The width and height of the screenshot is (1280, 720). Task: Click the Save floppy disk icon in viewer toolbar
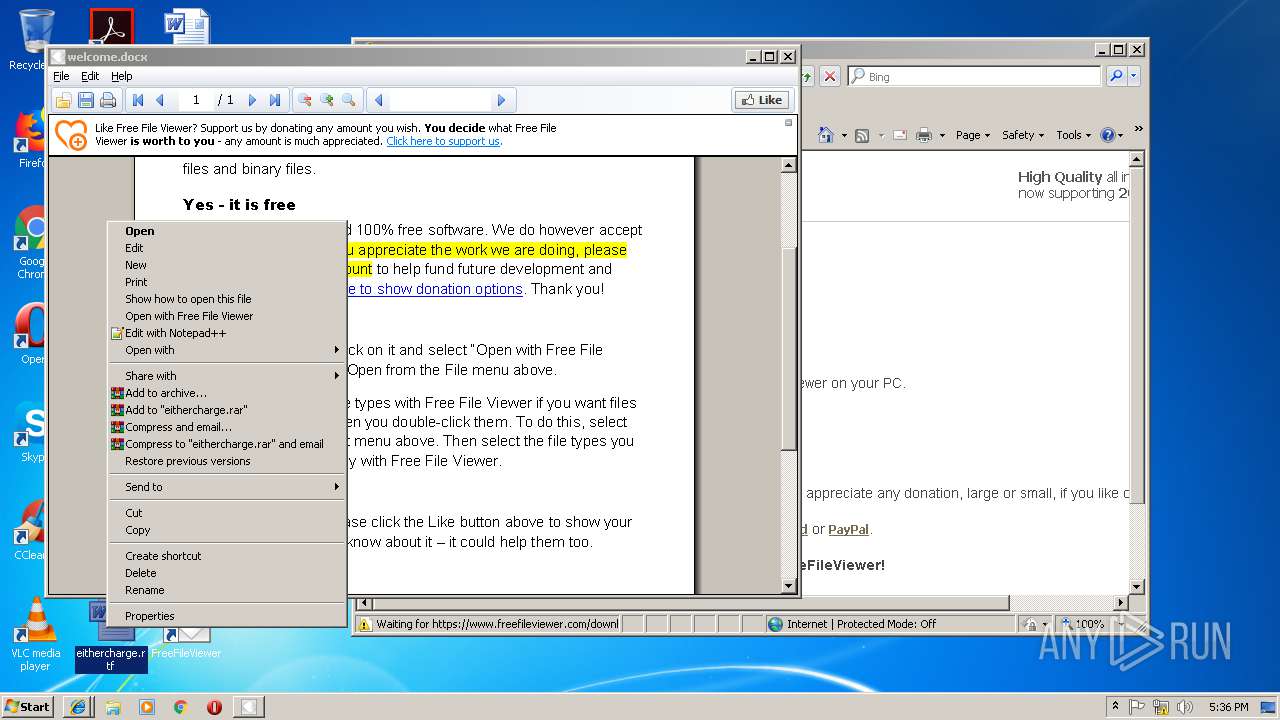click(86, 100)
